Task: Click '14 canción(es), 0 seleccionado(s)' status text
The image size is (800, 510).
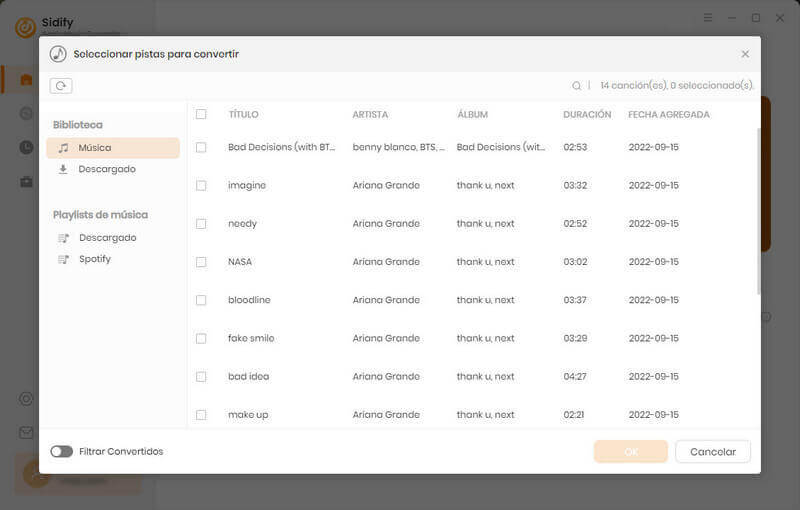Action: pos(677,86)
